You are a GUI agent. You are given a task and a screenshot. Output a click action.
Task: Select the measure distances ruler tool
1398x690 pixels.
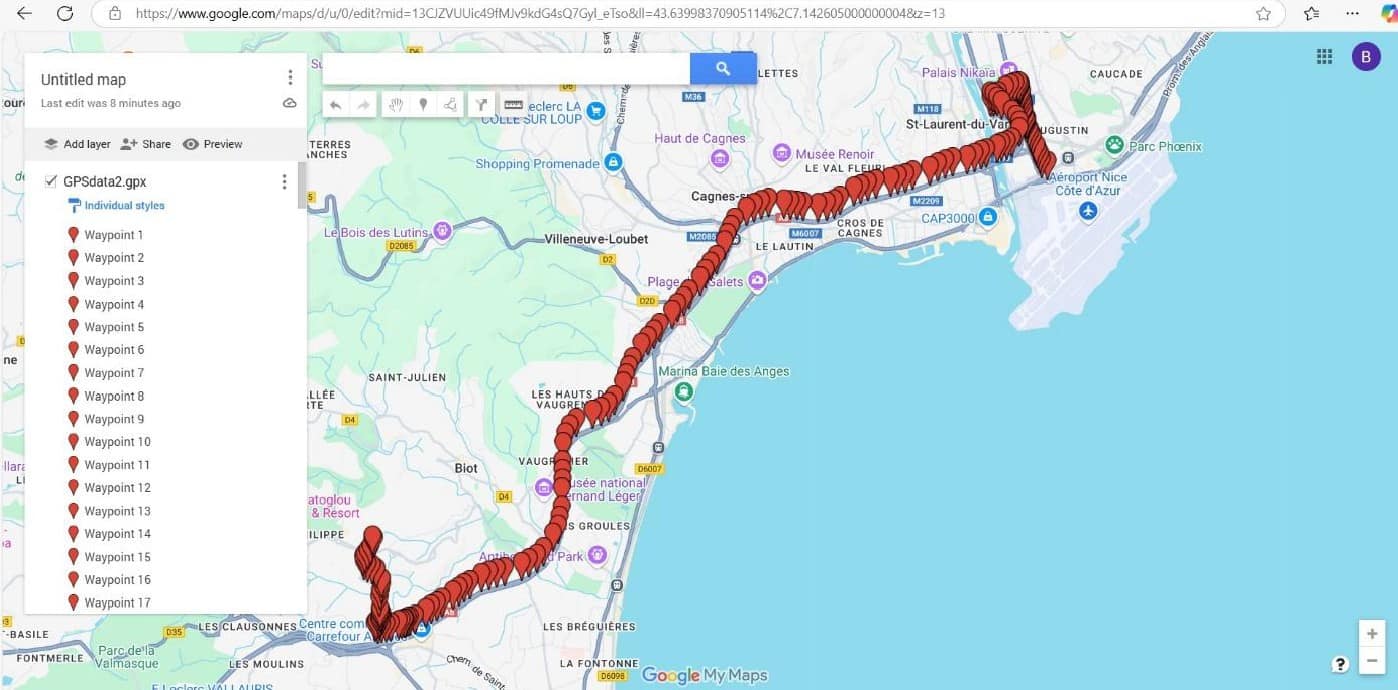(x=513, y=104)
